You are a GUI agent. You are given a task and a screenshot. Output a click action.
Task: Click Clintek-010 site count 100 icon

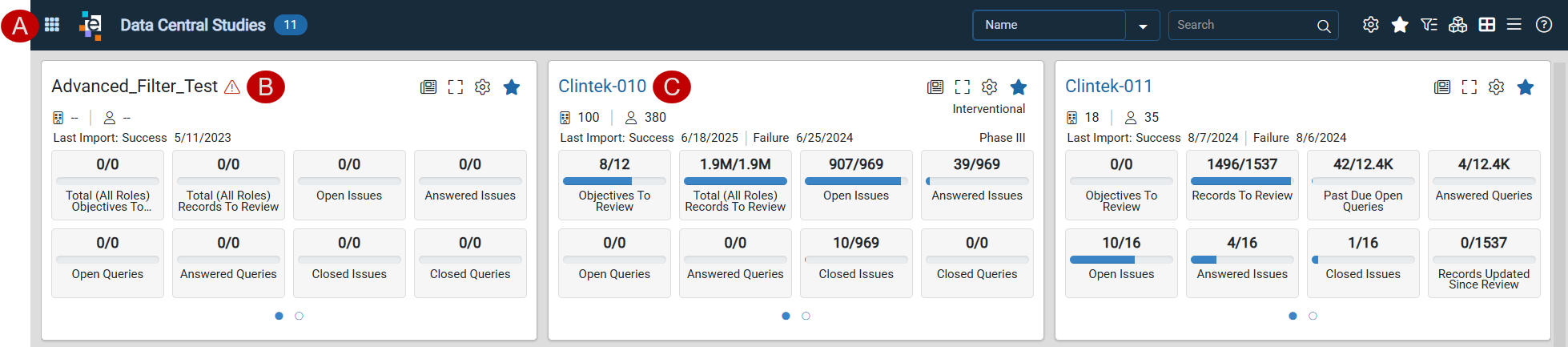pyautogui.click(x=565, y=118)
